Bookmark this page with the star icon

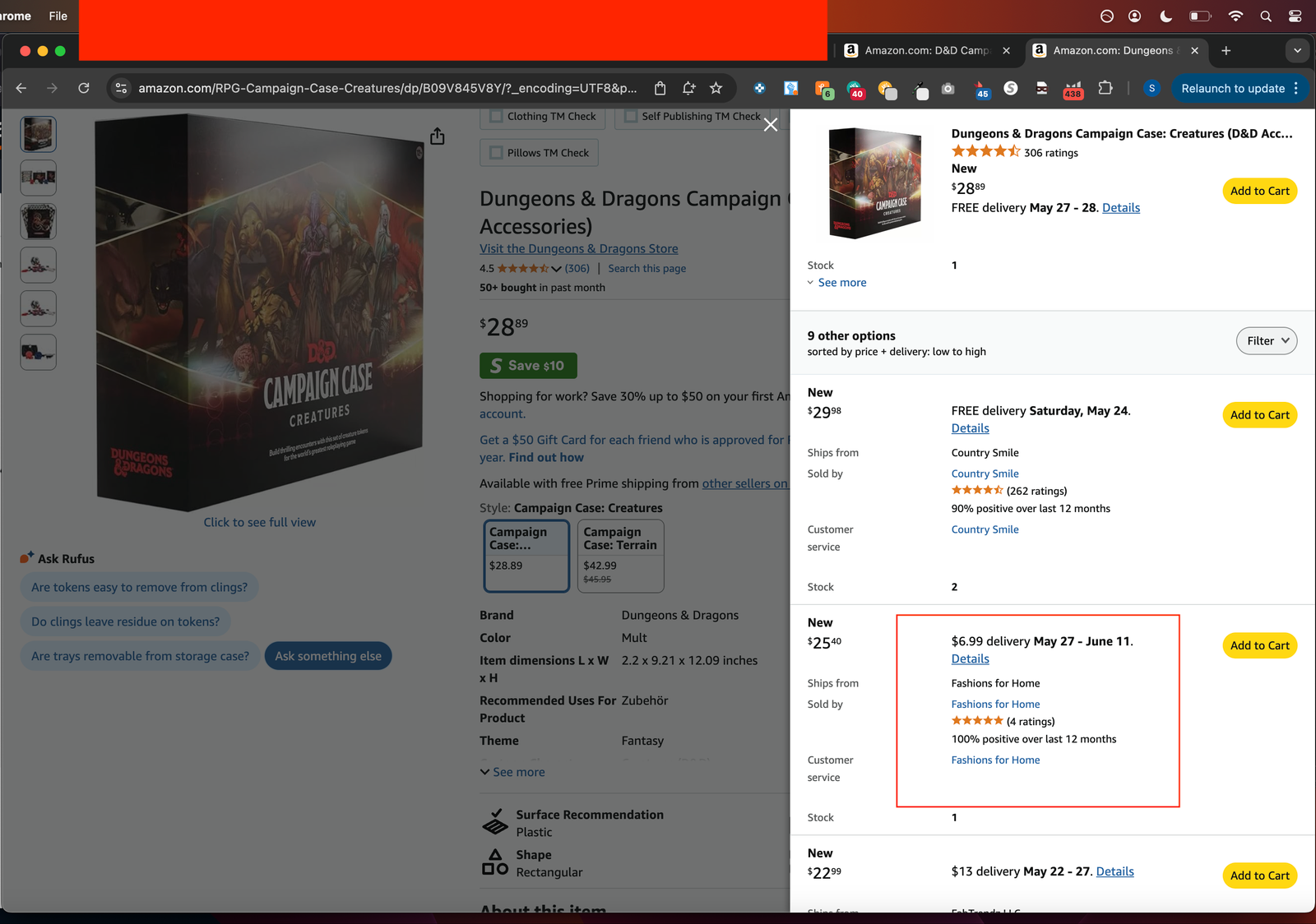716,88
